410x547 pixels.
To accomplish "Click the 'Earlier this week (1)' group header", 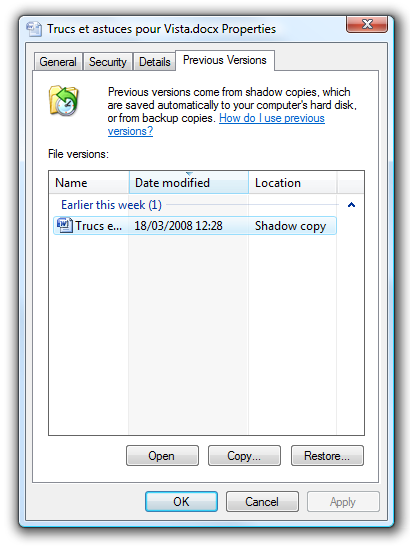I will 111,205.
